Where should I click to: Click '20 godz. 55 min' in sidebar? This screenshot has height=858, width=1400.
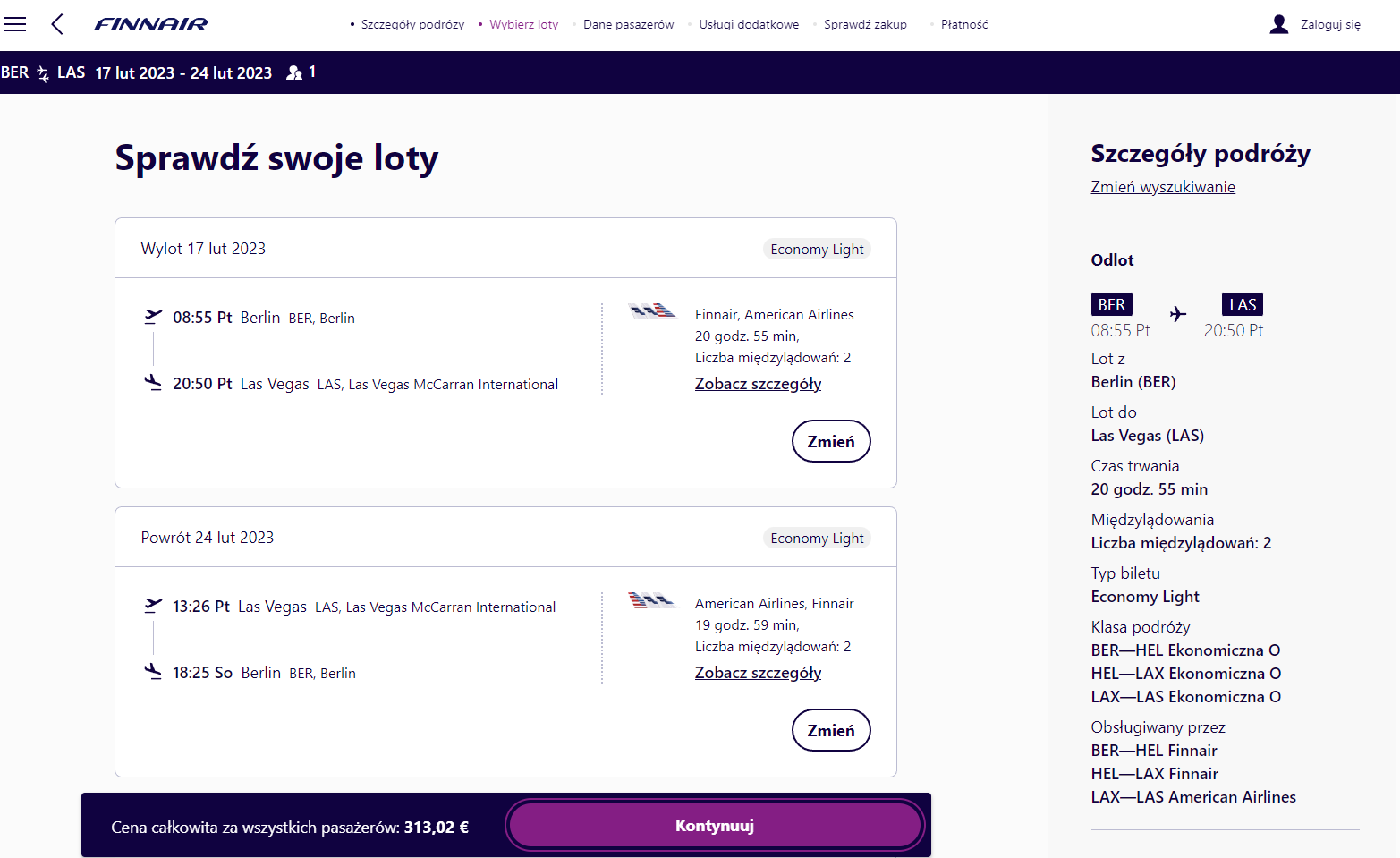point(1150,489)
